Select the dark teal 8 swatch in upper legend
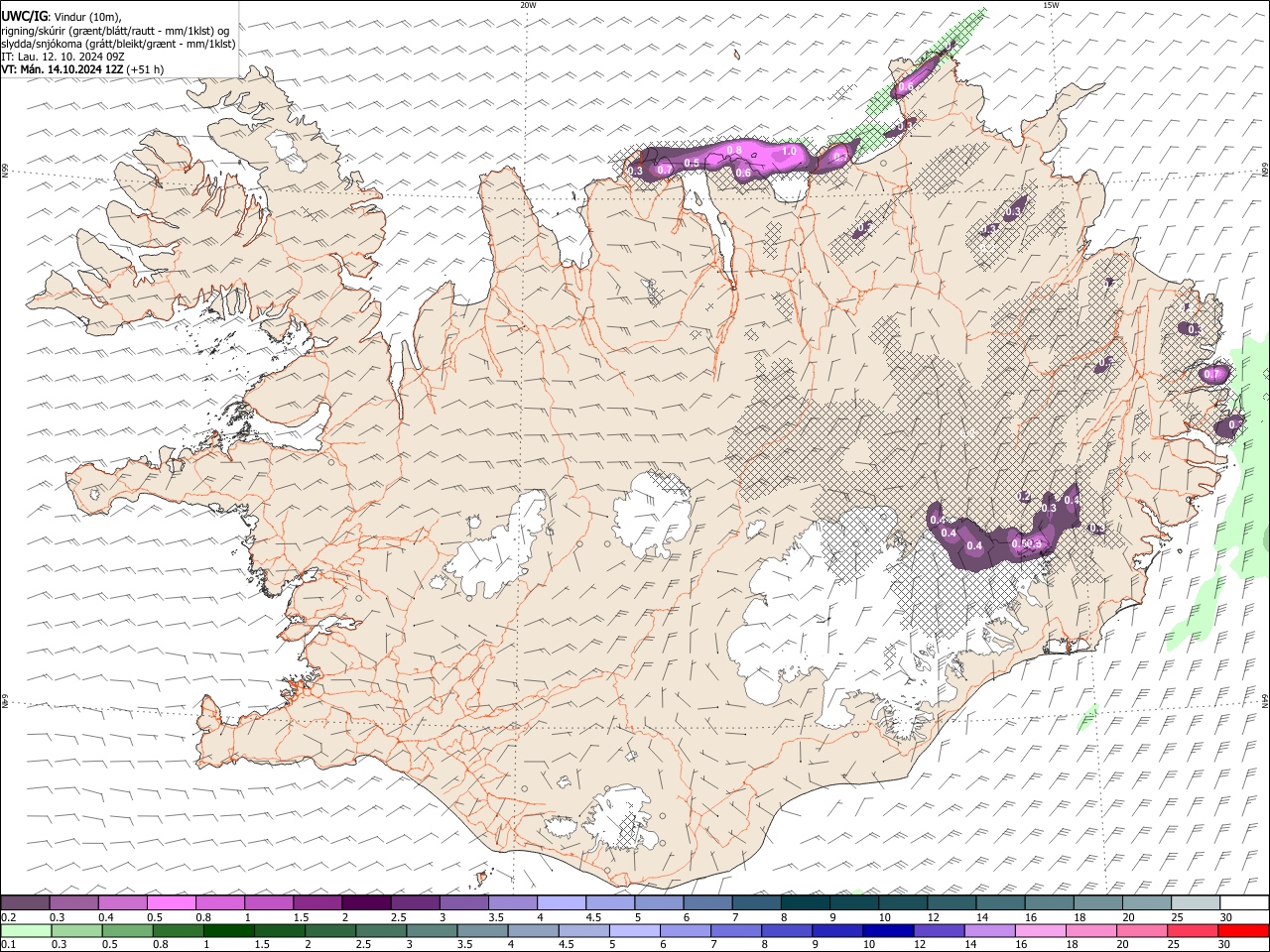This screenshot has width=1270, height=952. click(x=804, y=902)
